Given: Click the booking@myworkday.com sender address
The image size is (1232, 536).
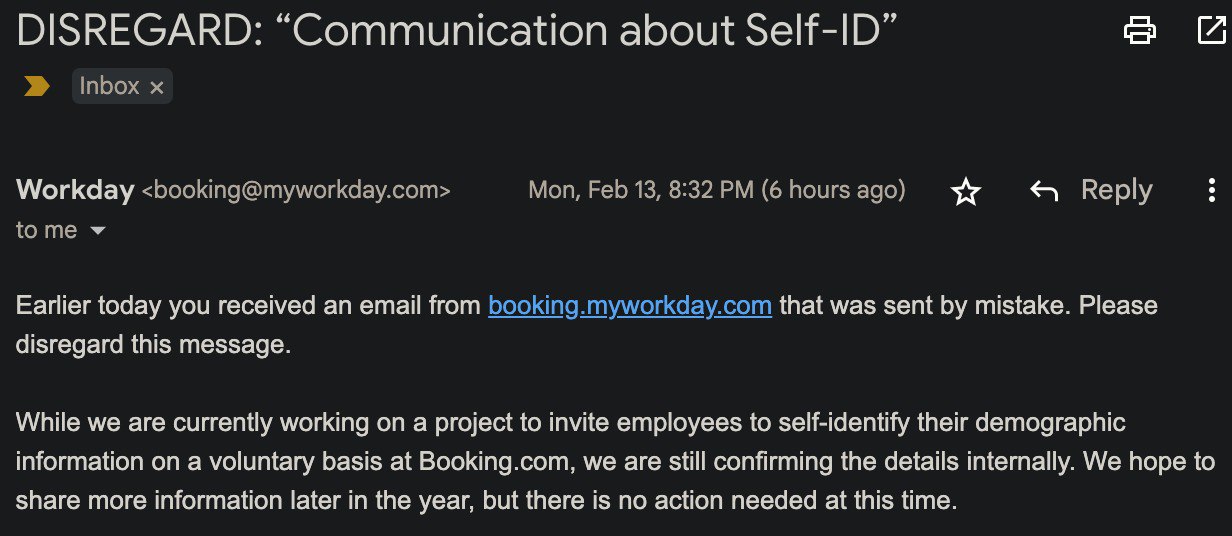Looking at the screenshot, I should click(x=296, y=190).
